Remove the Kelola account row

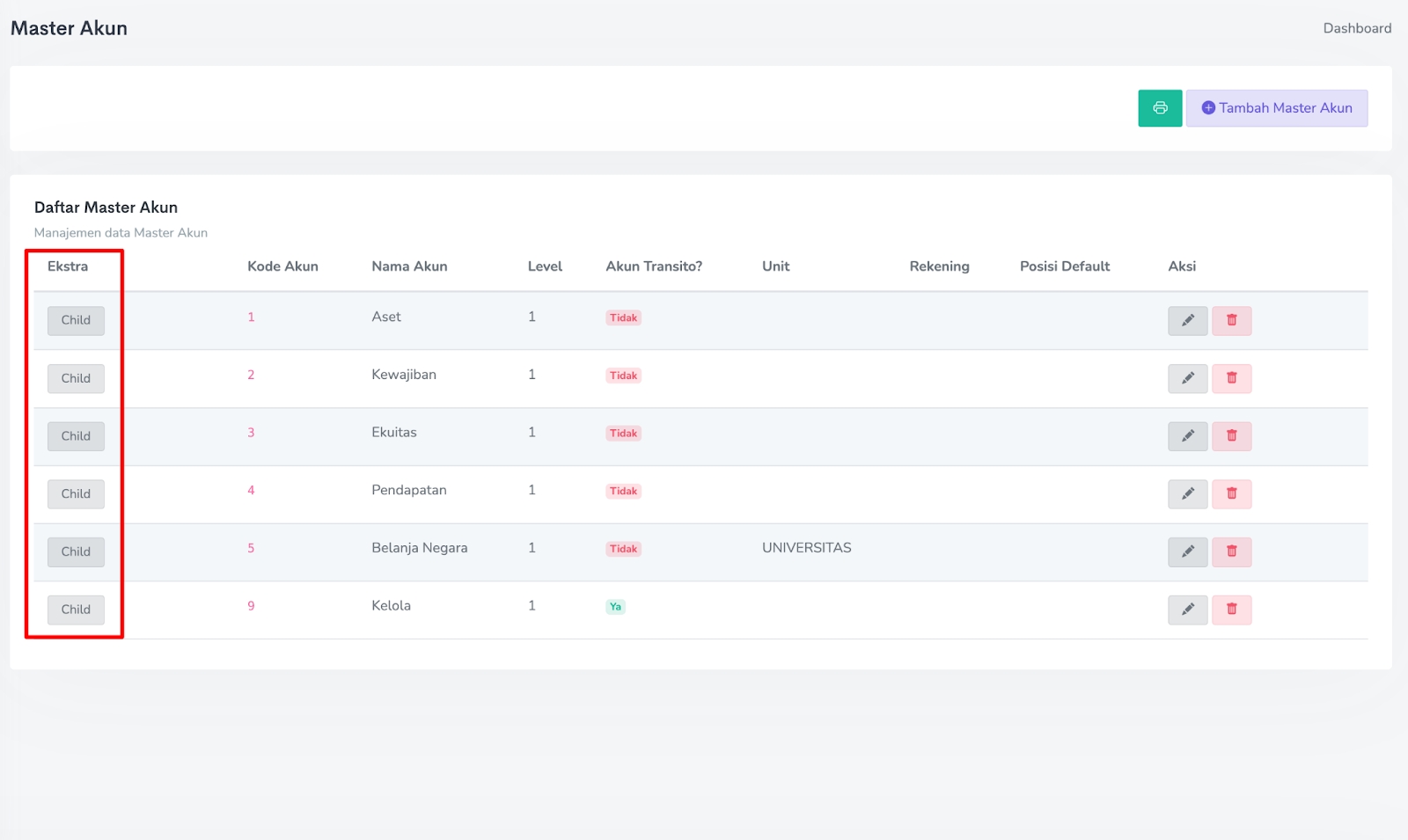tap(1231, 610)
